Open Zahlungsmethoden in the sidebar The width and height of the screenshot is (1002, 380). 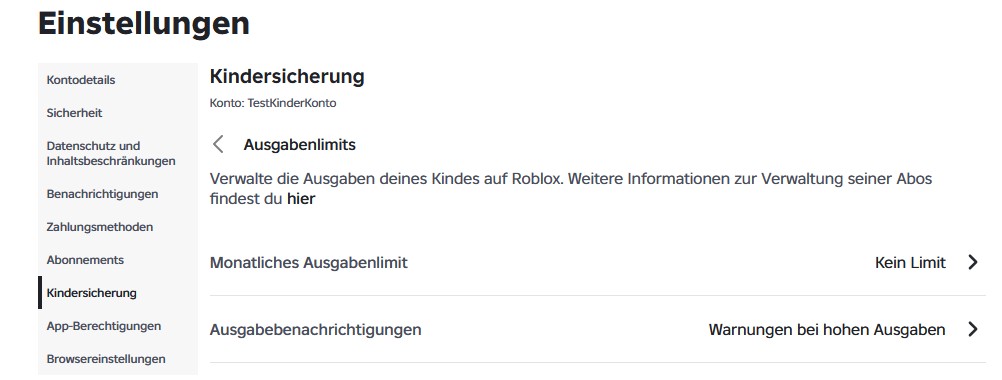pos(100,227)
